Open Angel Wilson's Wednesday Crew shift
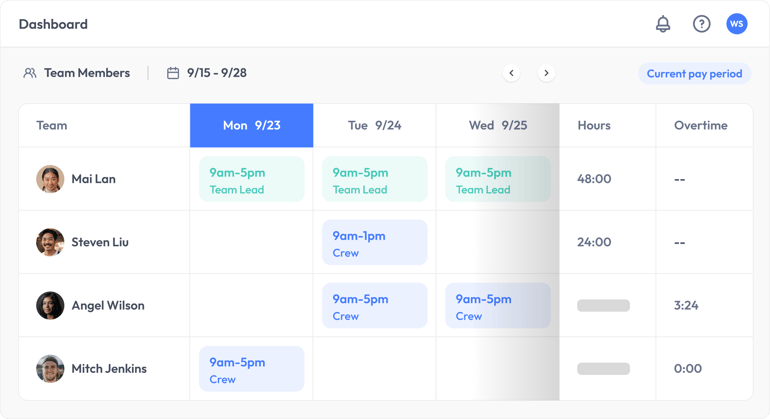 [x=498, y=306]
